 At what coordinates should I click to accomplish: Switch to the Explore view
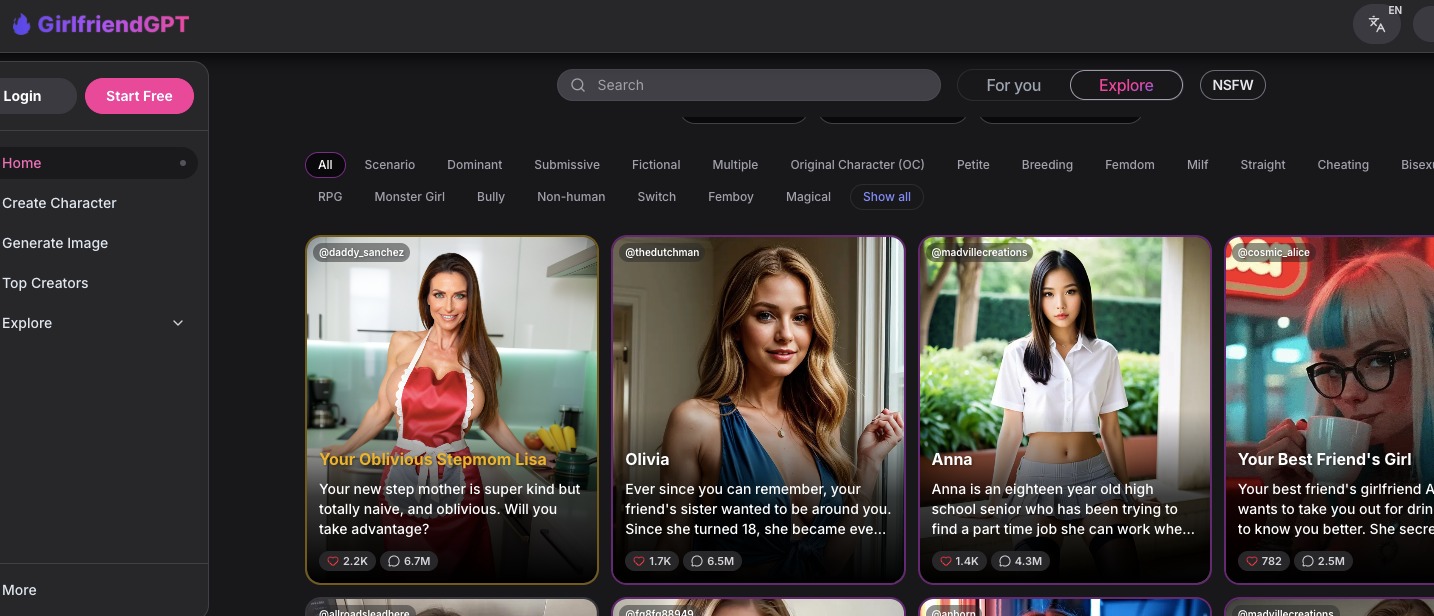(x=1126, y=85)
